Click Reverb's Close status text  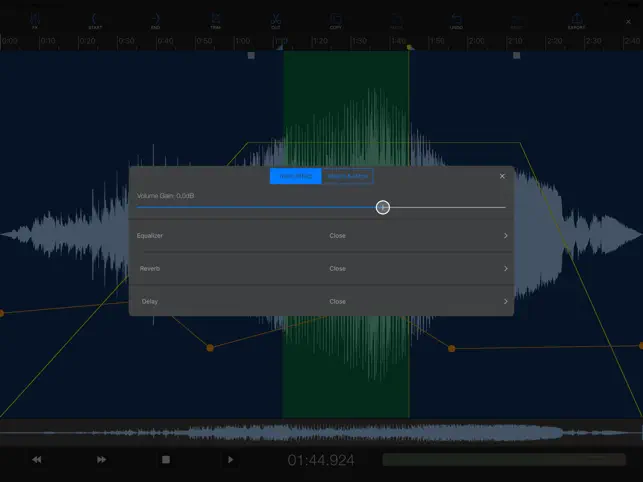coord(337,268)
